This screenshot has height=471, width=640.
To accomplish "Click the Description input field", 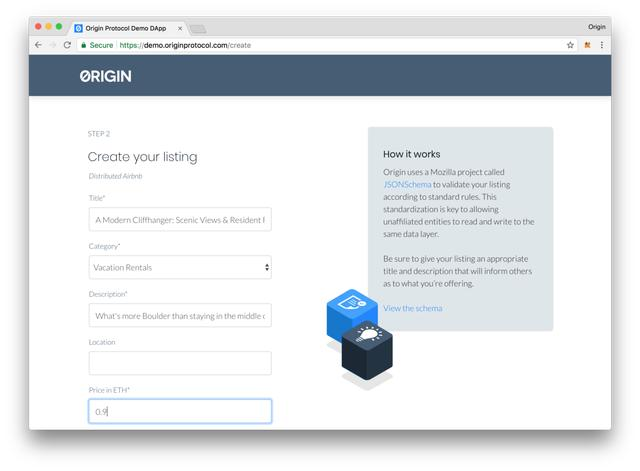I will click(x=180, y=315).
